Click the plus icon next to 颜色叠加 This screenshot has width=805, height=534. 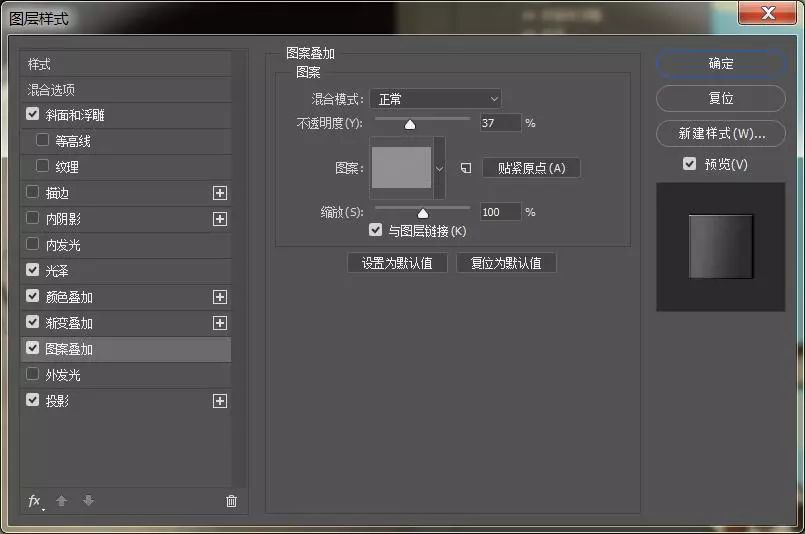(x=220, y=297)
